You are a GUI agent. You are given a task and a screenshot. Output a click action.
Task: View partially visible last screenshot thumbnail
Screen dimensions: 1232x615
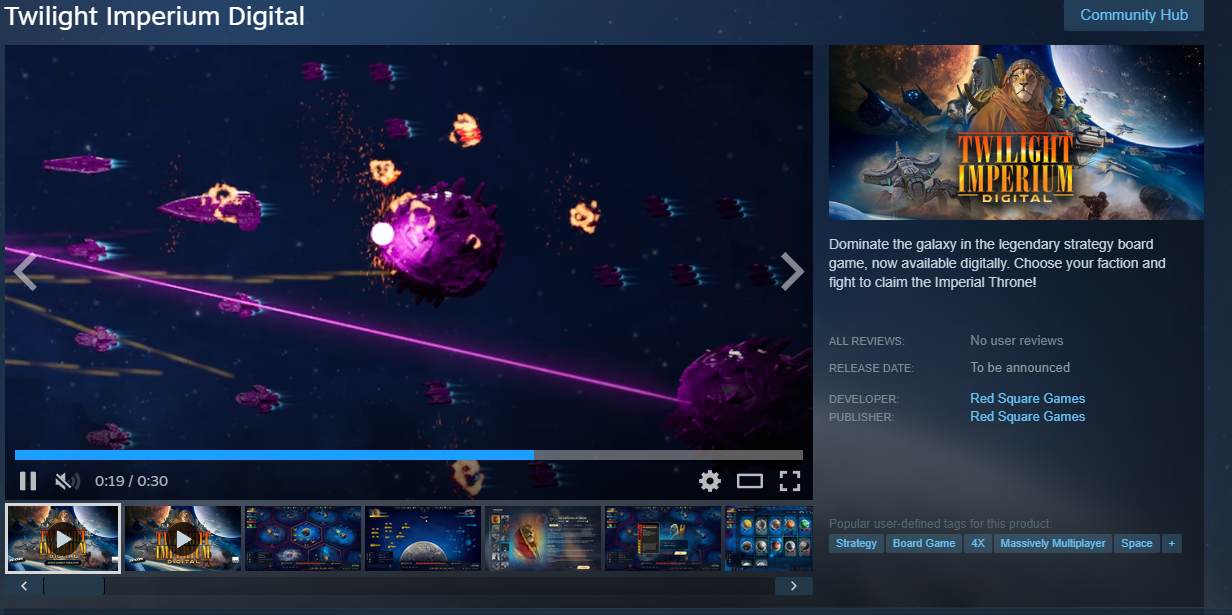pos(769,538)
